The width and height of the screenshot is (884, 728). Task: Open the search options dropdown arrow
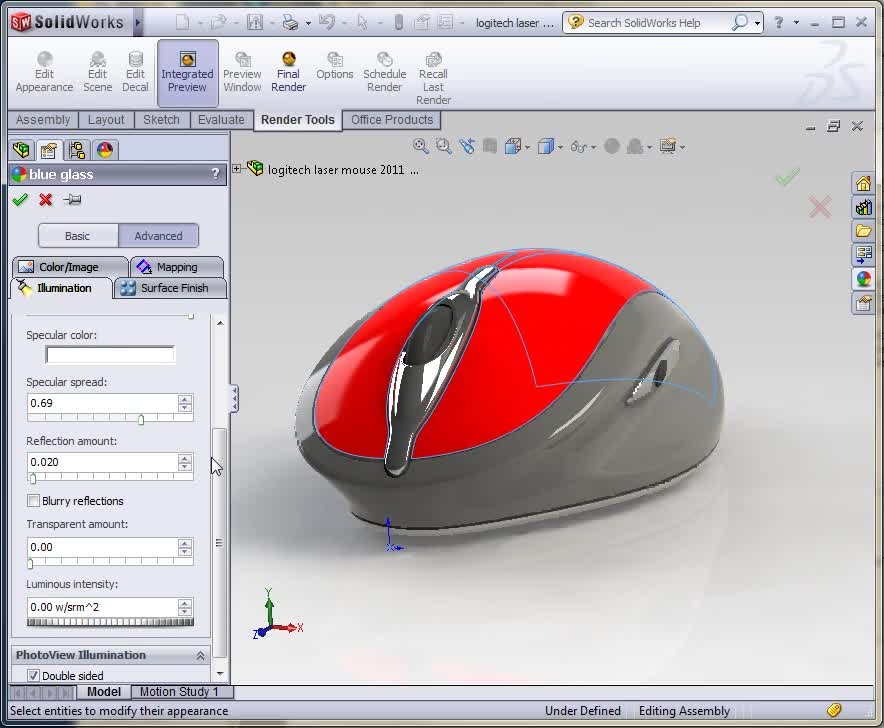click(x=757, y=24)
